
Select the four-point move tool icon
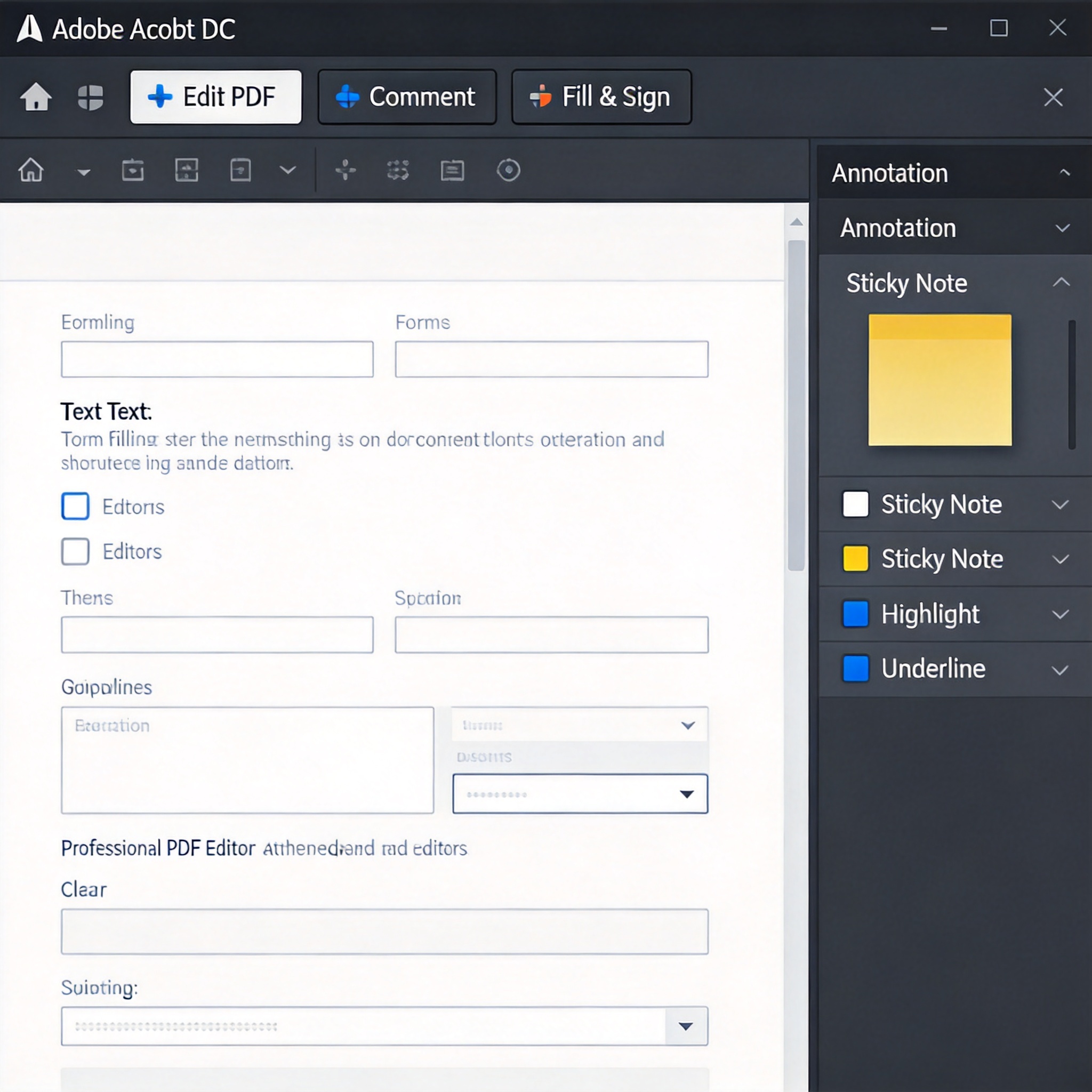[346, 170]
